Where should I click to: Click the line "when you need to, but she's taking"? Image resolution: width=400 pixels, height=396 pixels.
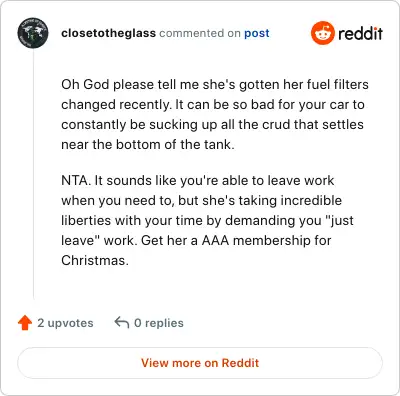click(202, 200)
